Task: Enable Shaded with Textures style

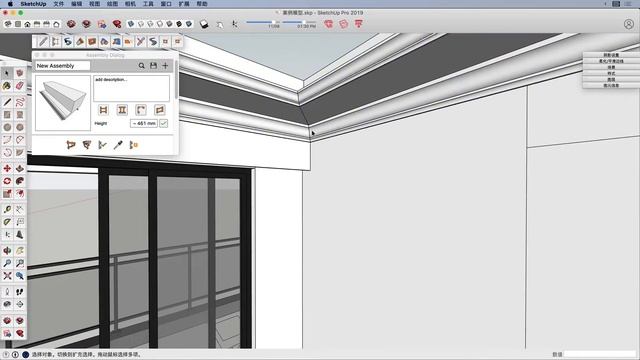Action: (179, 24)
